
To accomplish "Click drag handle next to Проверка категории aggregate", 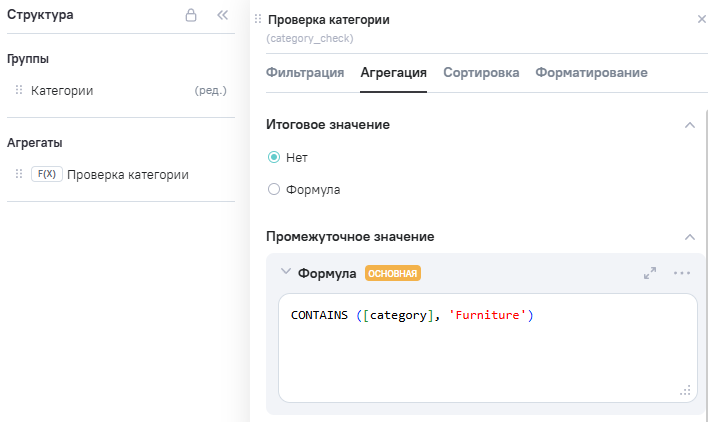I will tap(18, 174).
